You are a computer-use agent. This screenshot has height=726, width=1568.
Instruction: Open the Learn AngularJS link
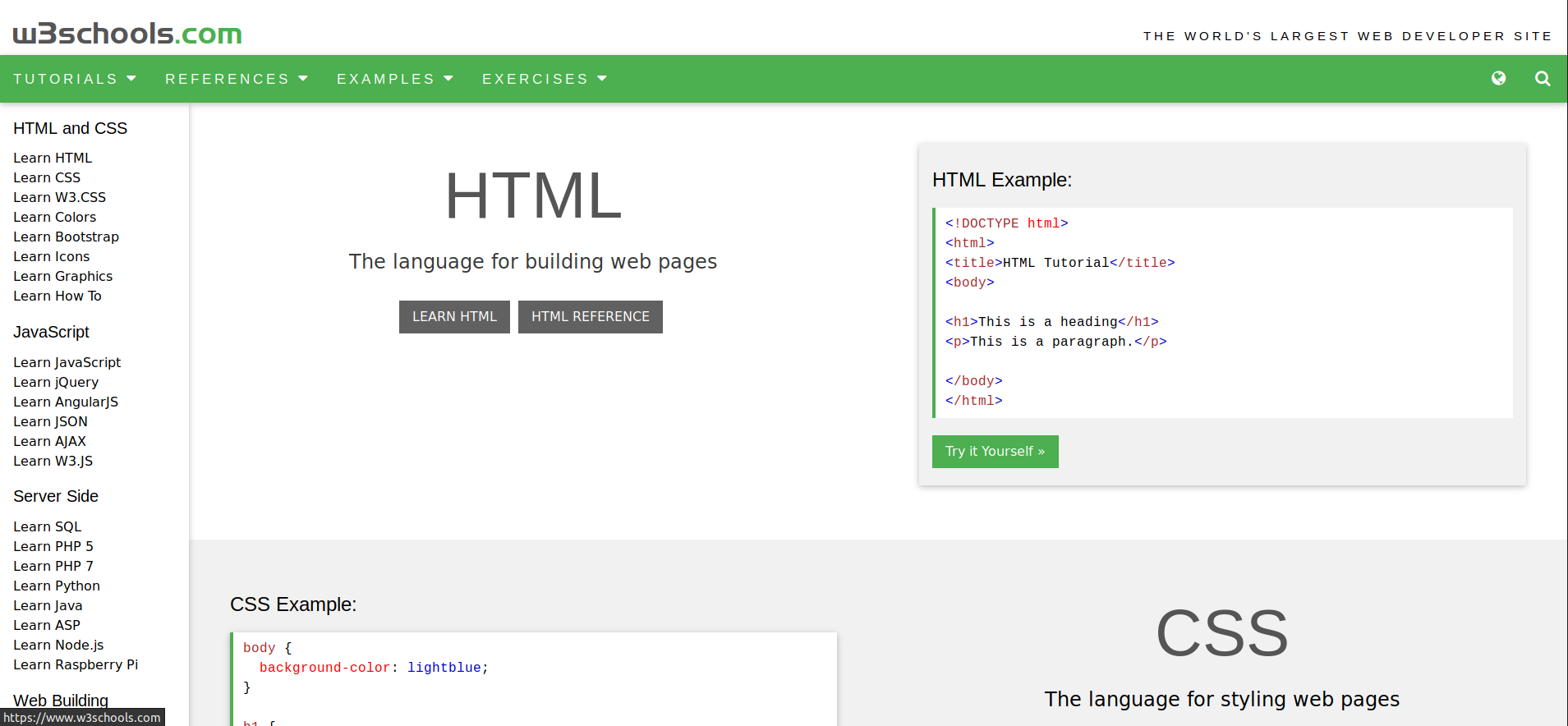pos(66,402)
